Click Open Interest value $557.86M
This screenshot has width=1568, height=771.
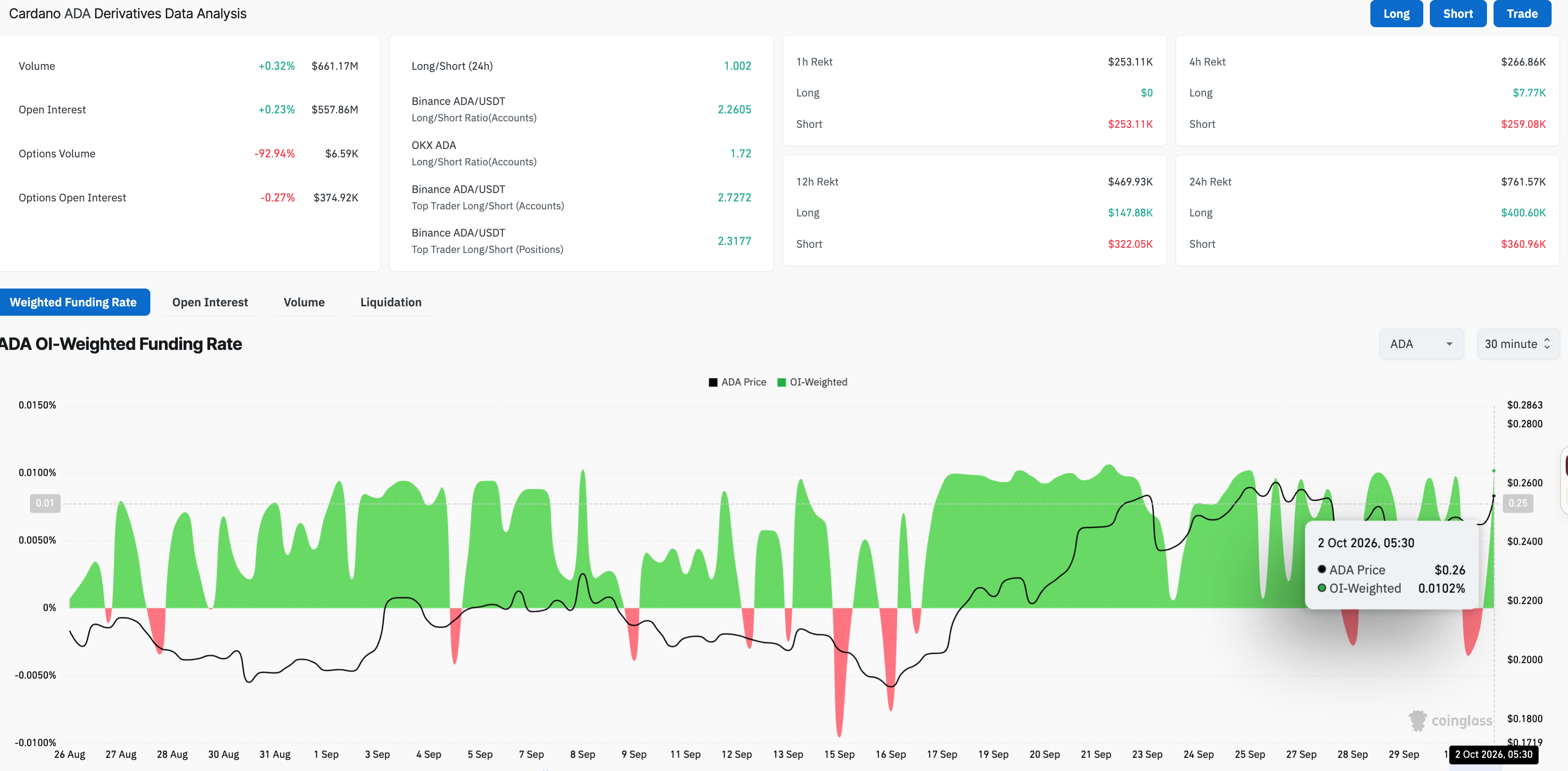(335, 110)
